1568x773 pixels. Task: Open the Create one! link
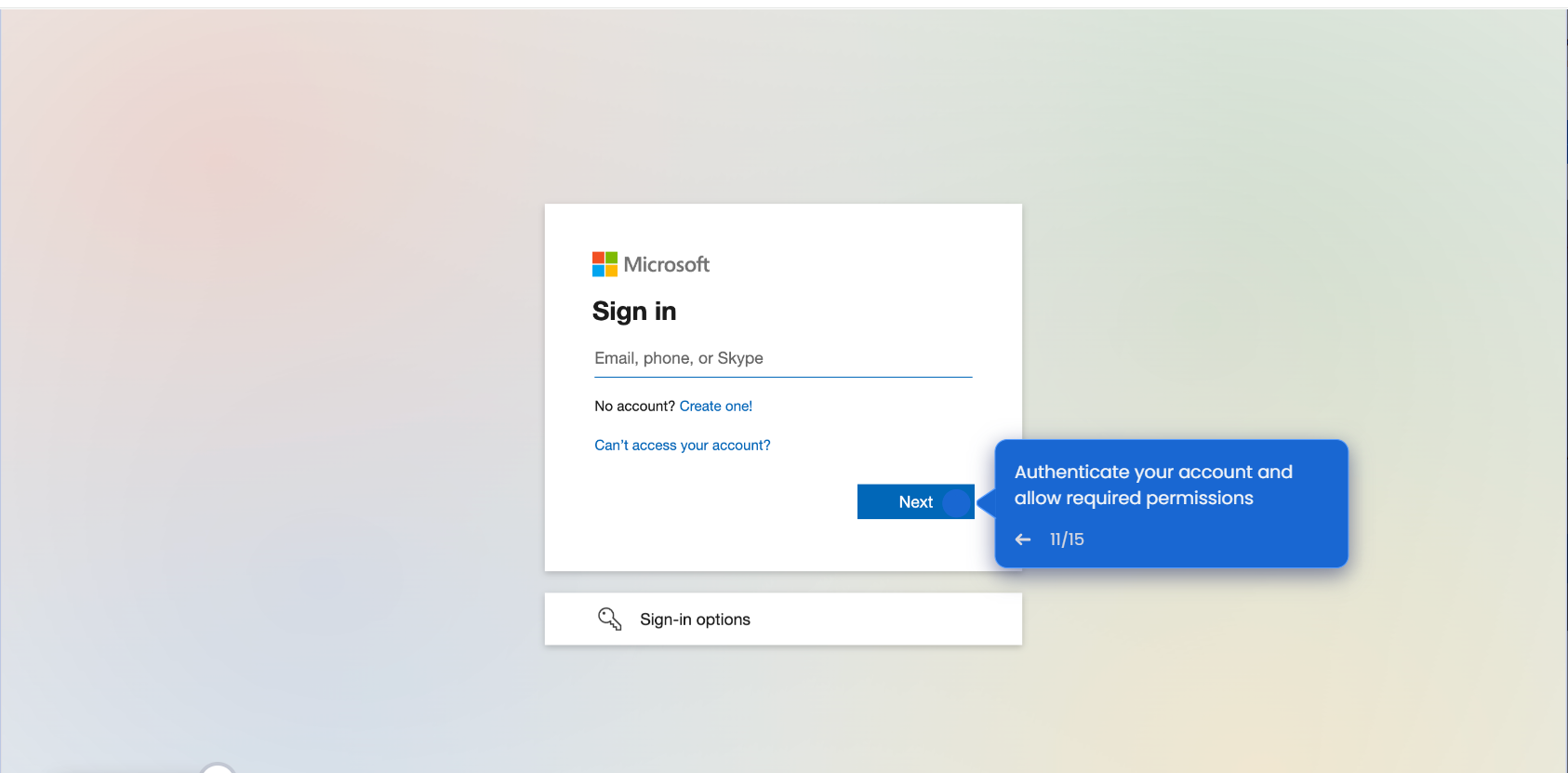(715, 406)
